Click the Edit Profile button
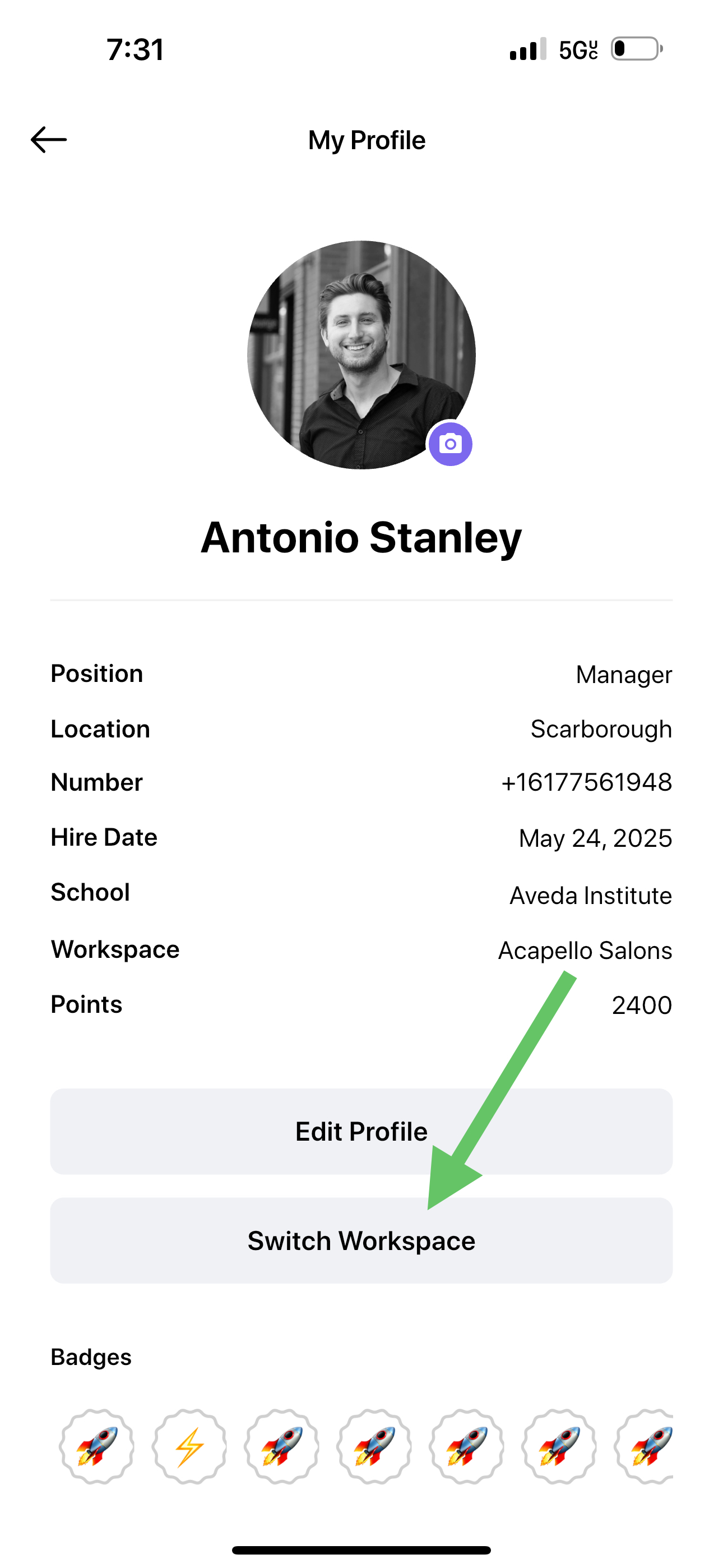 pos(361,1132)
